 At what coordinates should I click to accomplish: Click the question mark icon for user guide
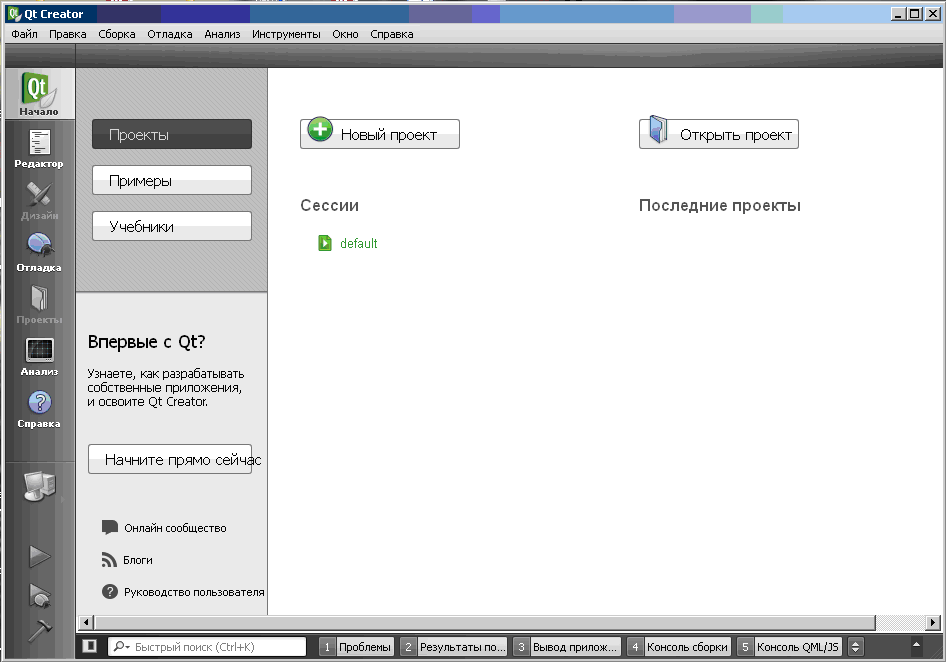[x=109, y=591]
